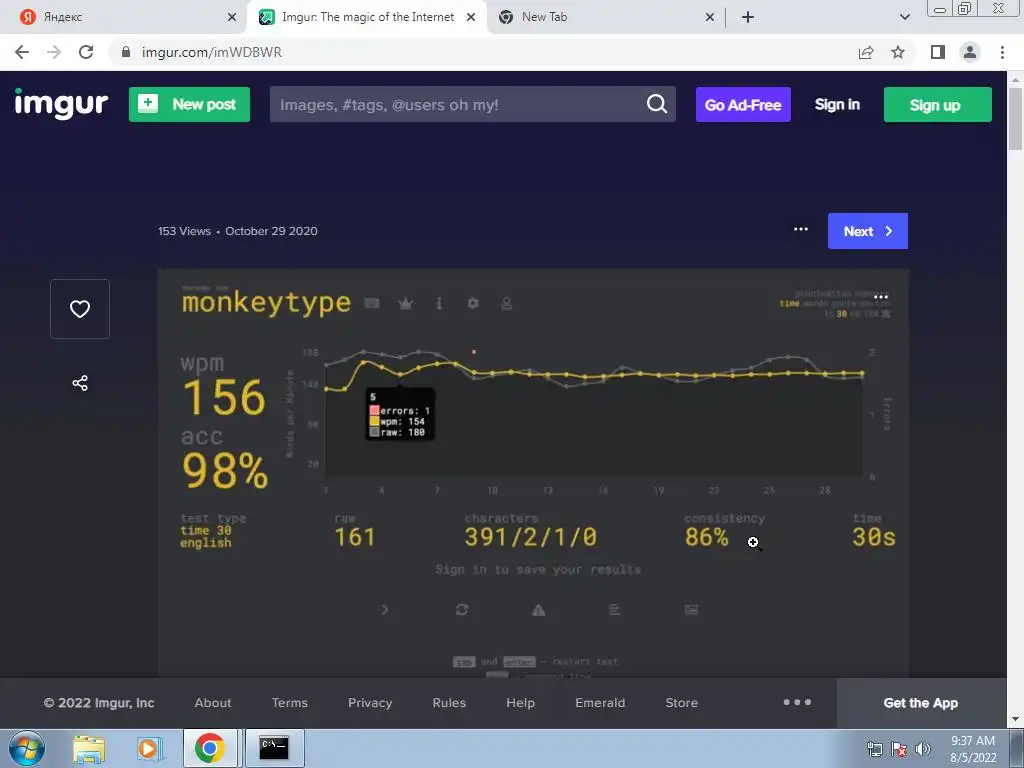This screenshot has height=768, width=1024.
Task: Switch to the Яндекс browser tab
Action: (x=124, y=17)
